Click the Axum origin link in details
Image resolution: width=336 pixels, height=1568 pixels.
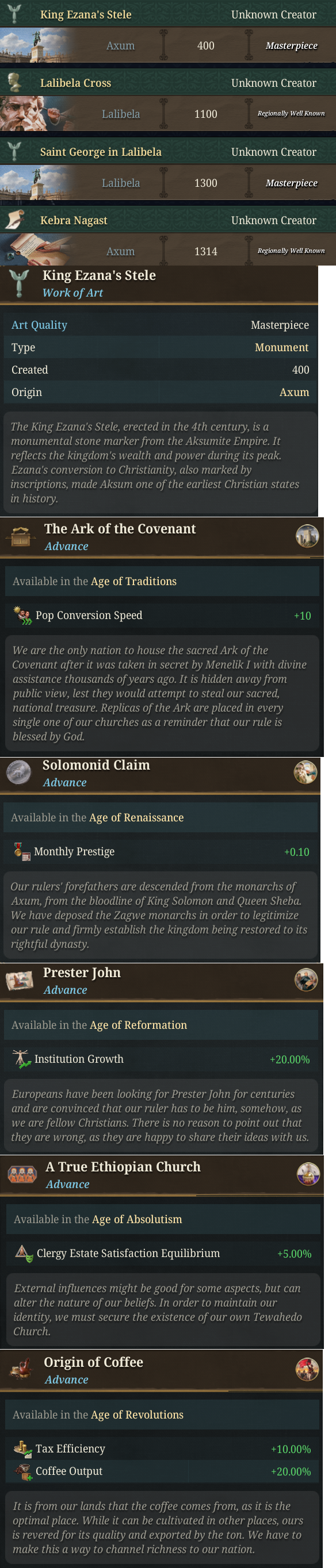tap(295, 393)
